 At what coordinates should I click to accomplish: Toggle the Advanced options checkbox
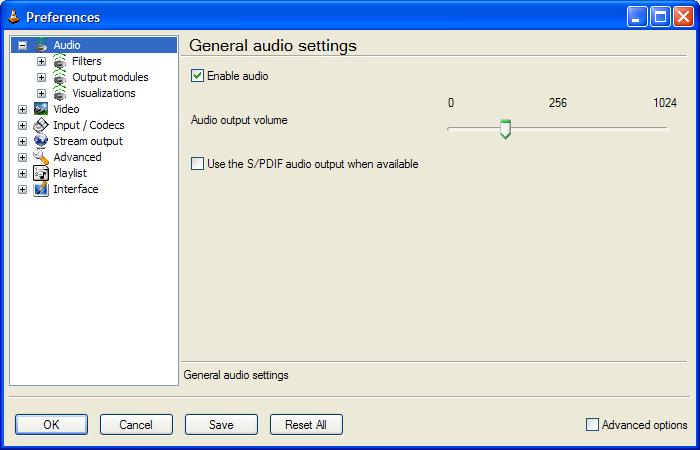tap(592, 424)
